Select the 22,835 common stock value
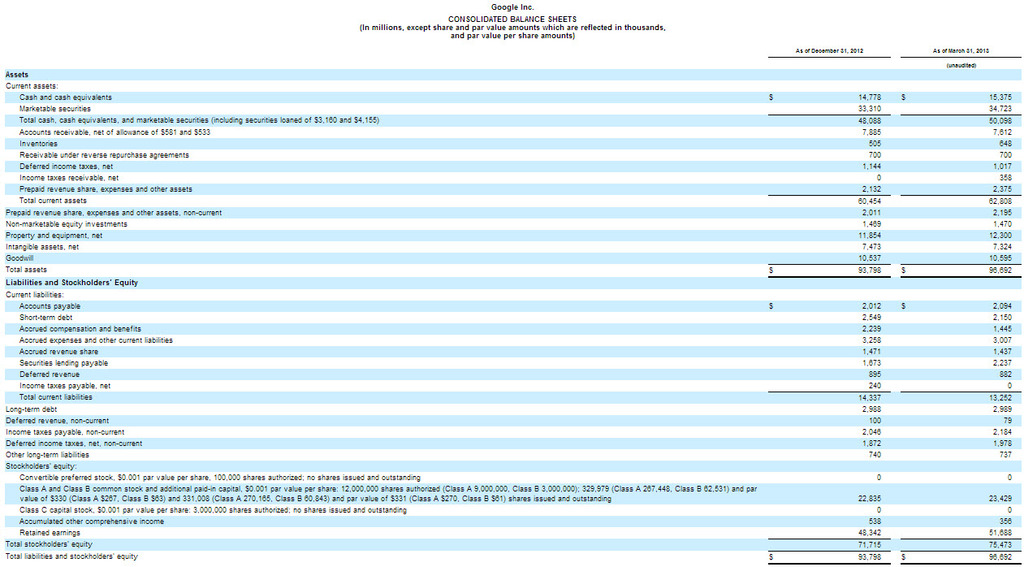1024x567 pixels. coord(870,499)
